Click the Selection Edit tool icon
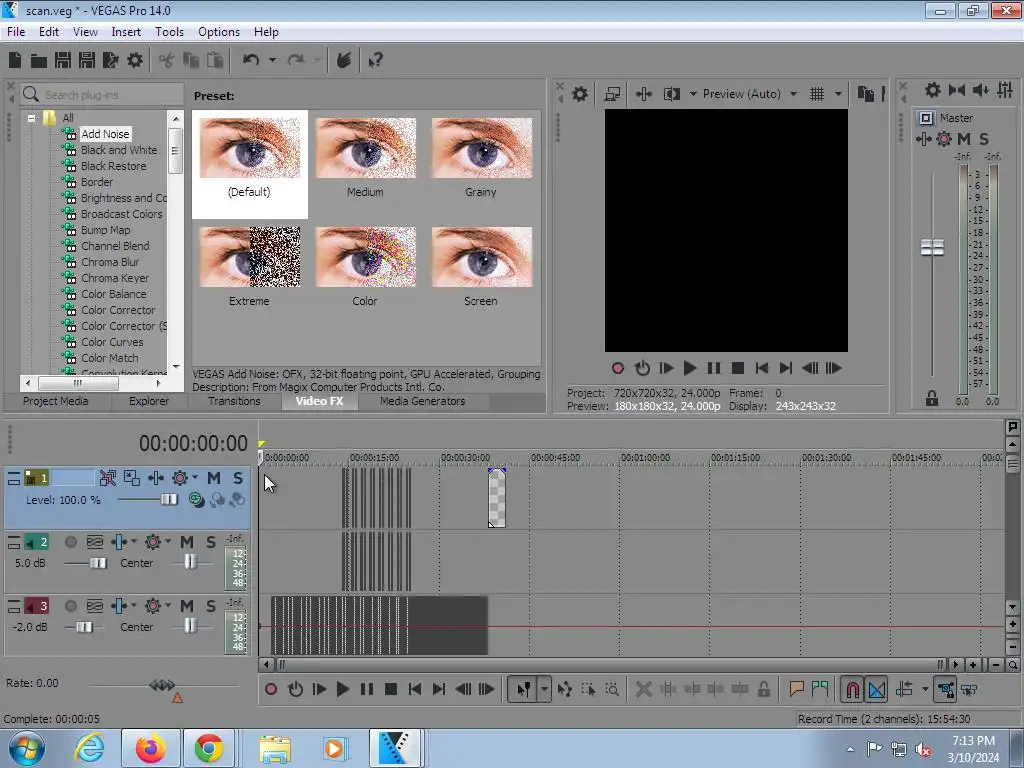The image size is (1024, 768). [x=588, y=689]
